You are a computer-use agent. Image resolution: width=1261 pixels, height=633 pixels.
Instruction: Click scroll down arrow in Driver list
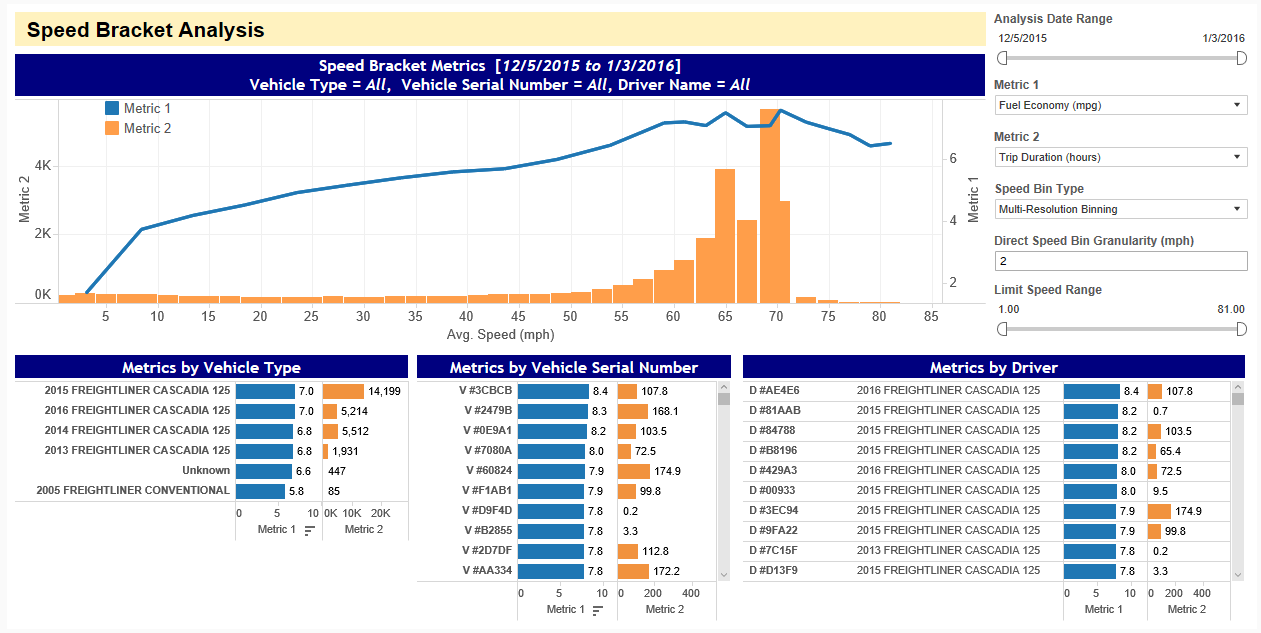1237,575
